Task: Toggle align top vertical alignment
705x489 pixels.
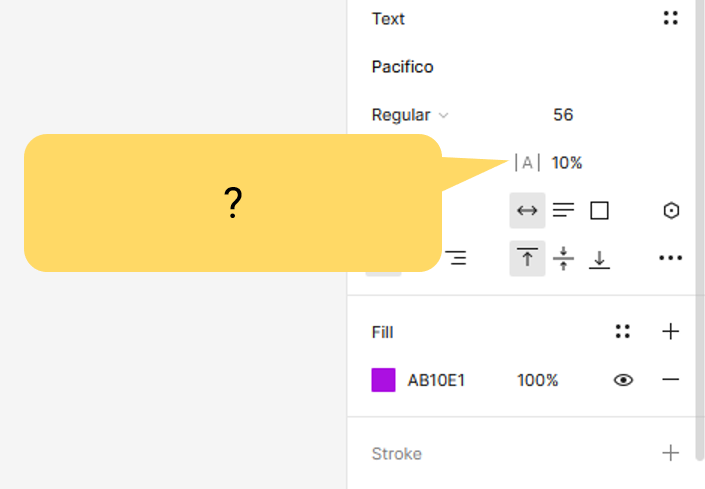Action: [527, 259]
